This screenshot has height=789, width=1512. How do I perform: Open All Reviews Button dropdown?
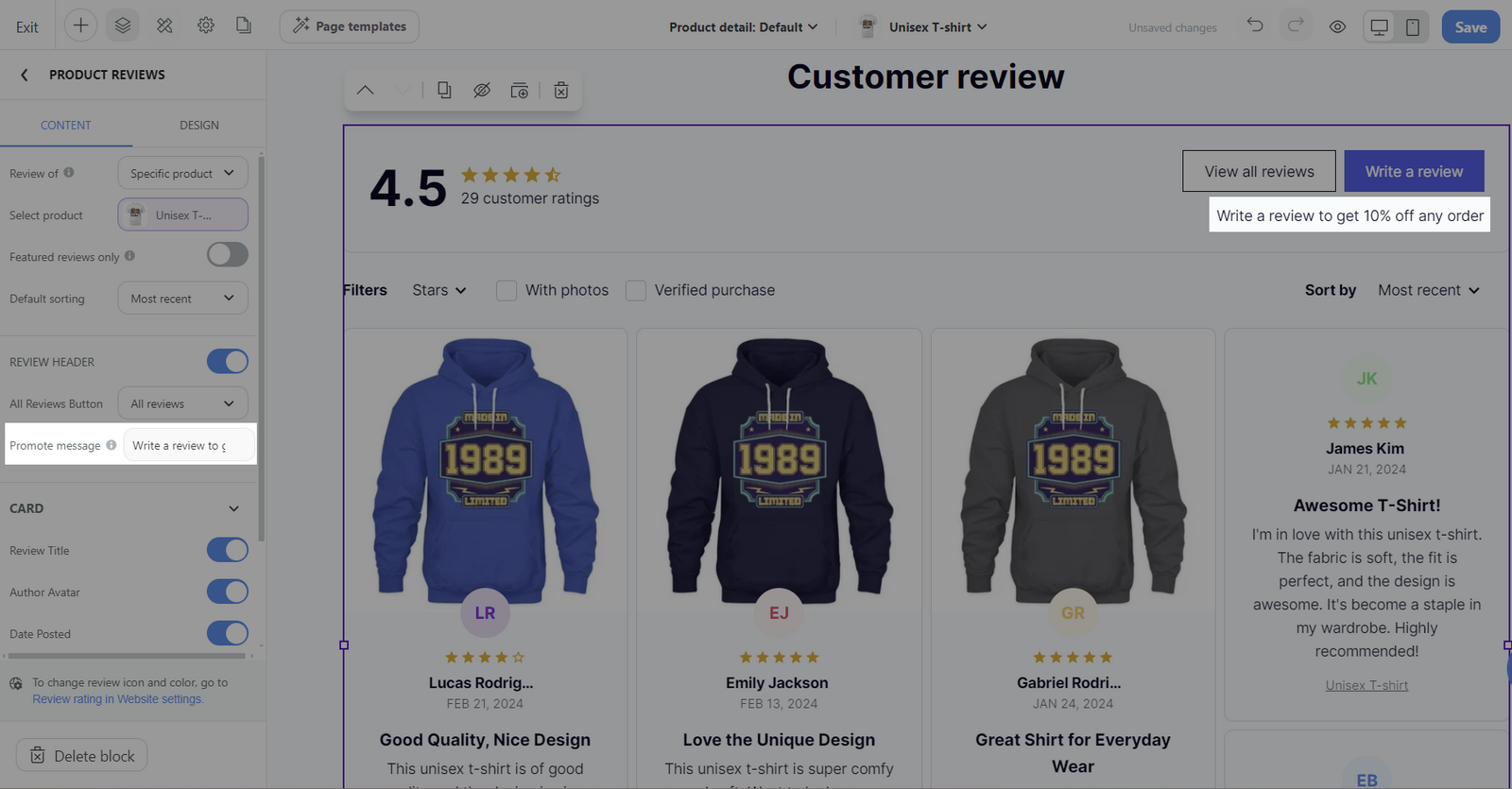coord(182,403)
